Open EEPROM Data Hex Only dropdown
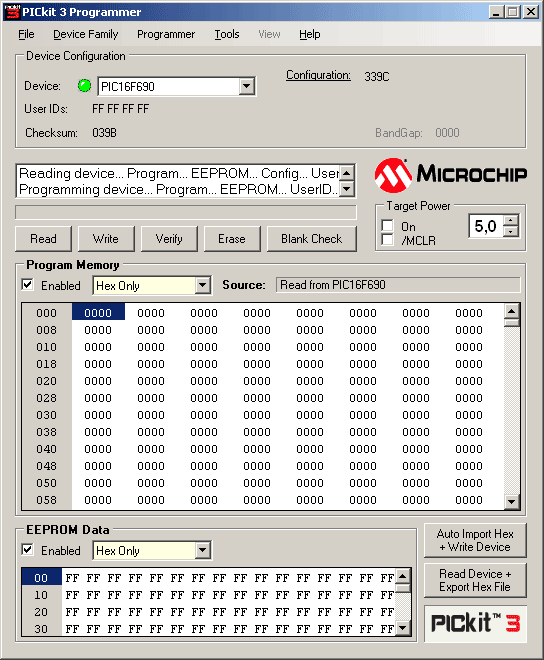The height and width of the screenshot is (660, 544). (x=203, y=550)
